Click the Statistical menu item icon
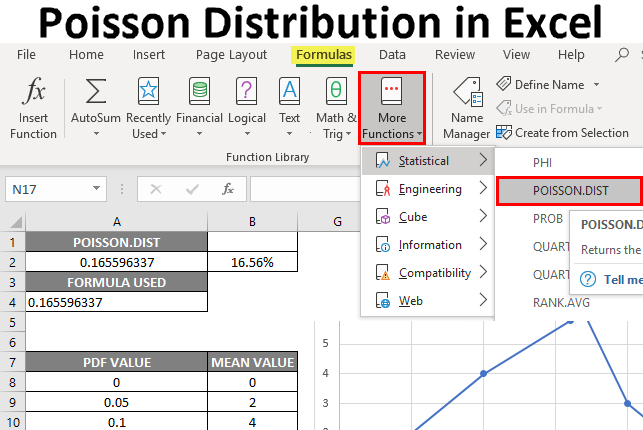The height and width of the screenshot is (430, 643). pos(383,161)
